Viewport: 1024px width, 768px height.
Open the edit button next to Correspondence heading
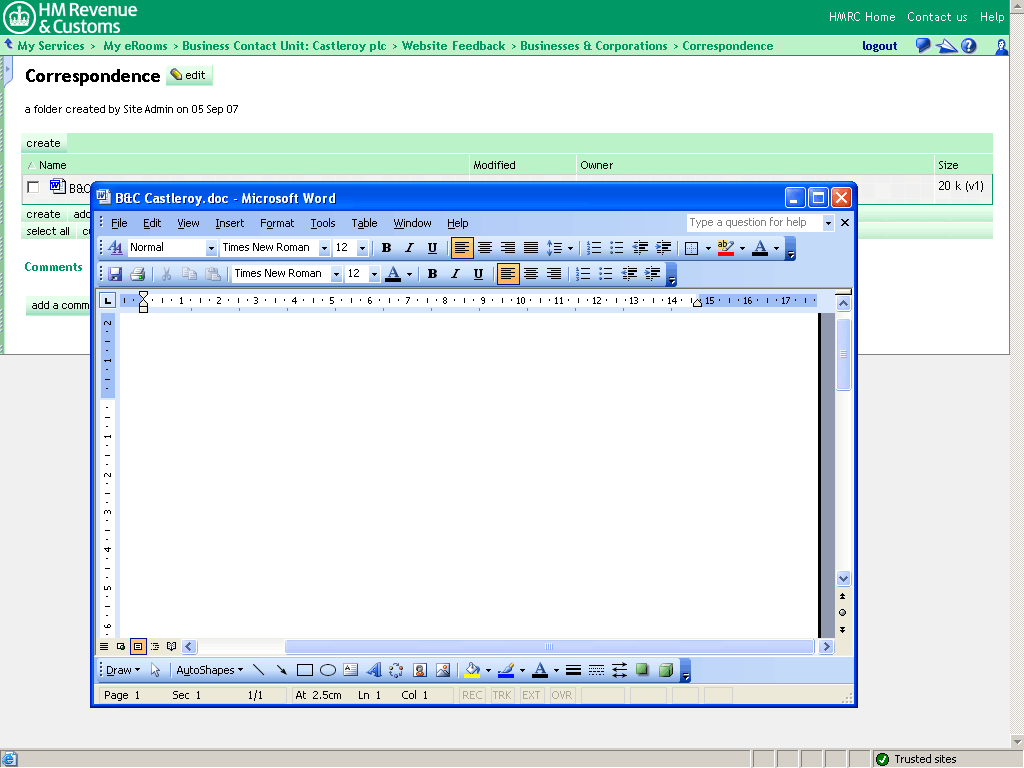pyautogui.click(x=188, y=75)
